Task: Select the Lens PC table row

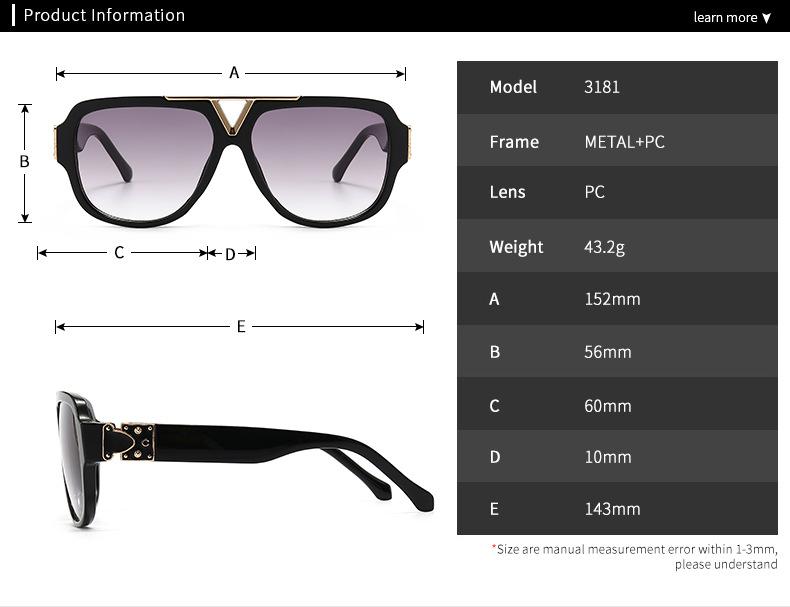Action: click(x=617, y=193)
